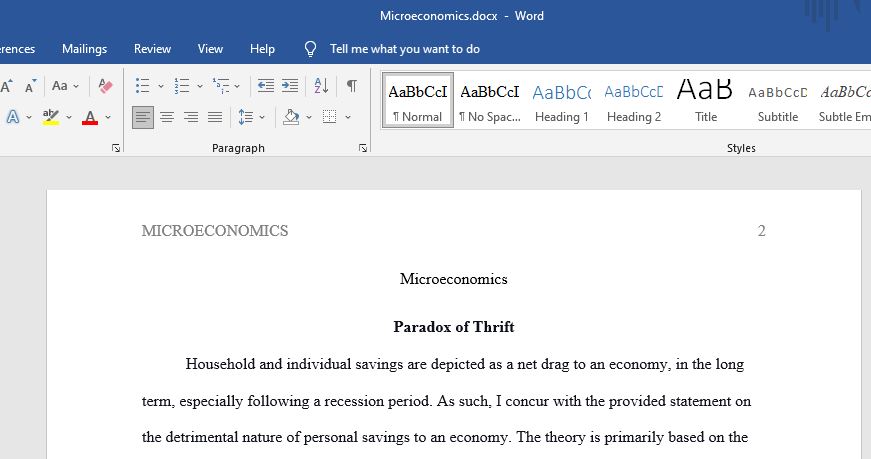Click the Change Case Aa button
Screen dimensions: 871x459
tap(60, 86)
